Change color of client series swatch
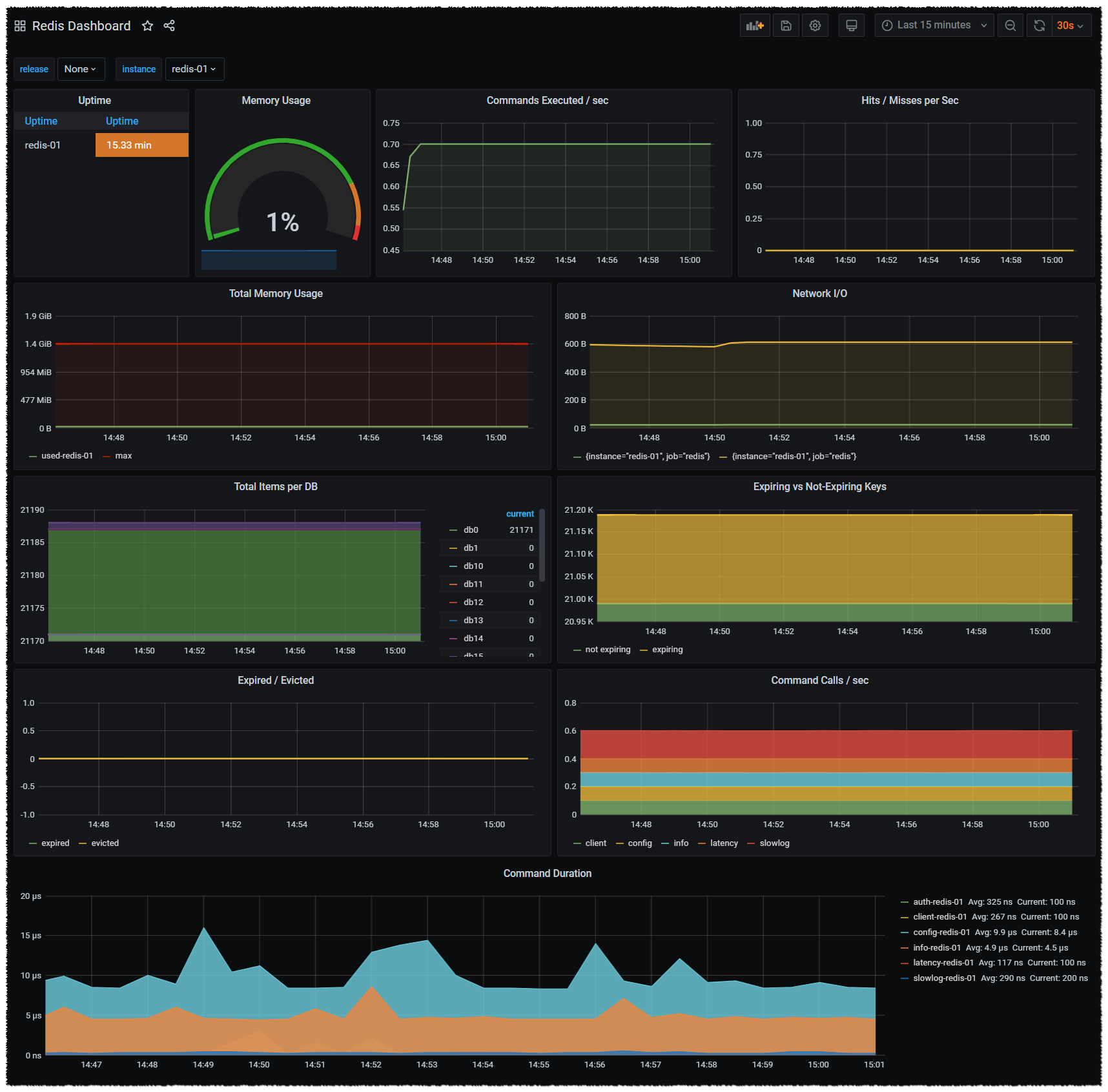 point(577,843)
